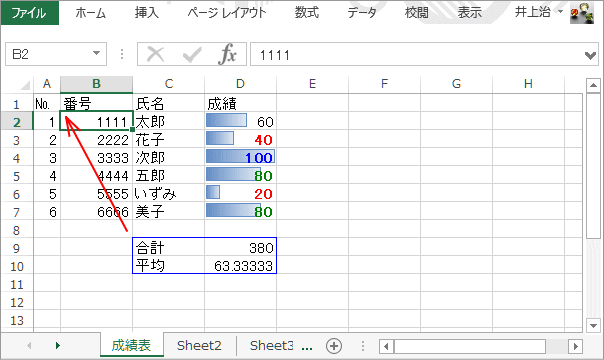Click the formula bar enter checkmark icon
Image resolution: width=604 pixels, height=360 pixels.
click(x=192, y=54)
